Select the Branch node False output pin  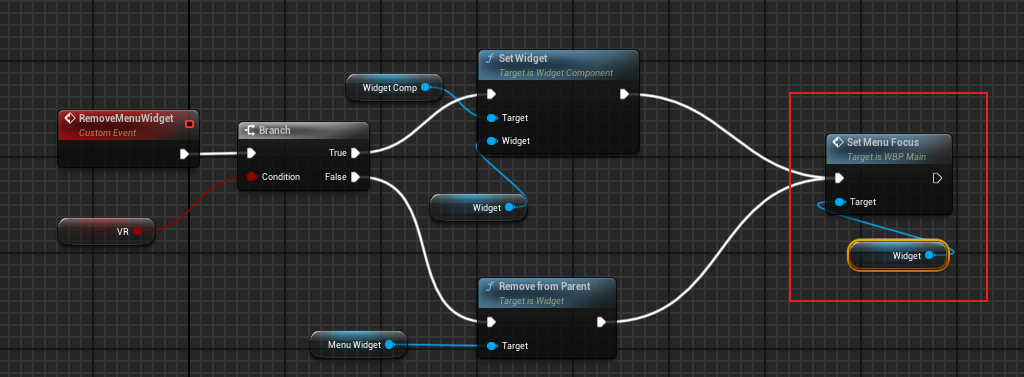tap(355, 176)
